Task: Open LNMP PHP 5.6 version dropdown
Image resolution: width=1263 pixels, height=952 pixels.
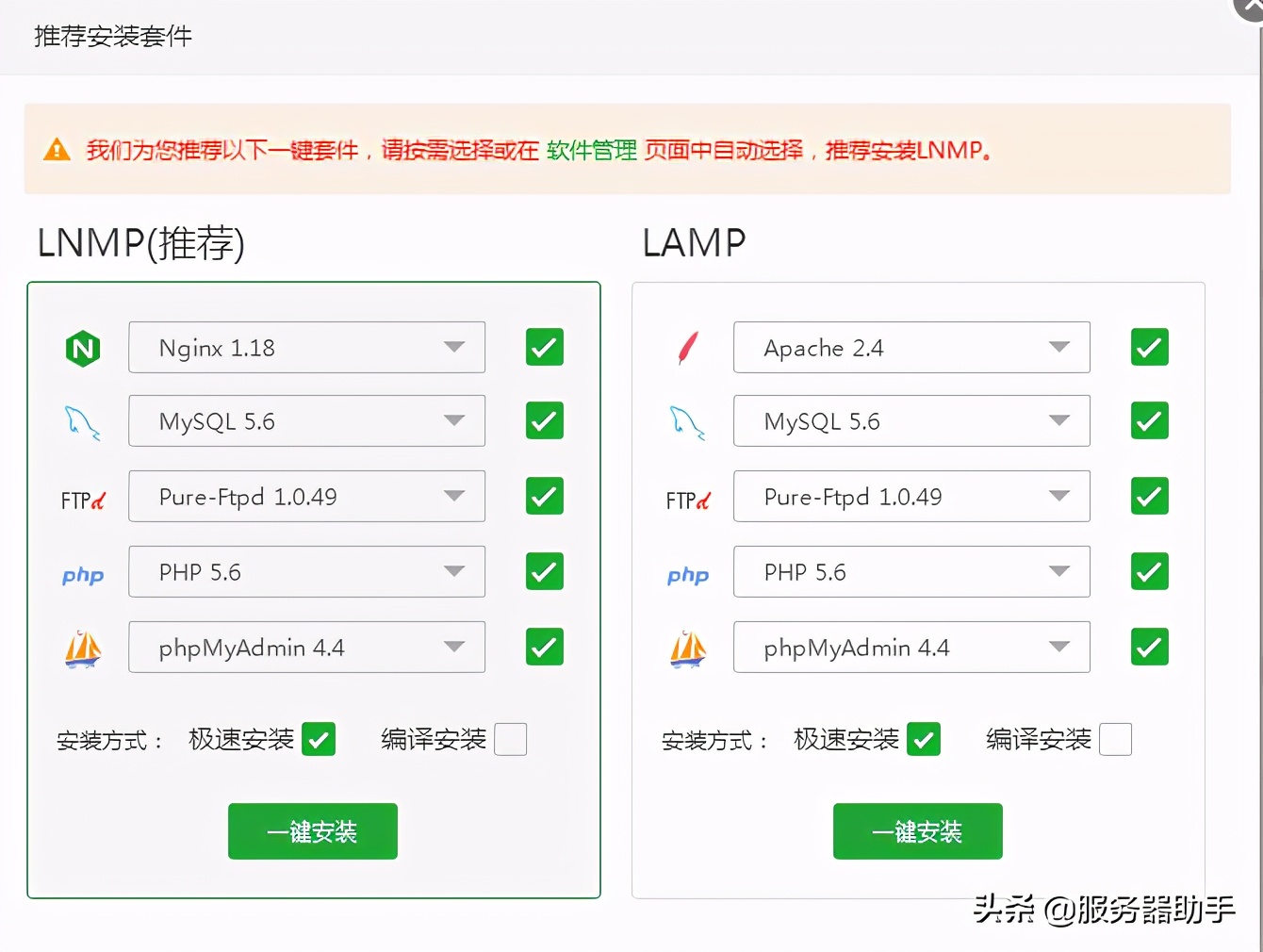Action: coord(307,571)
